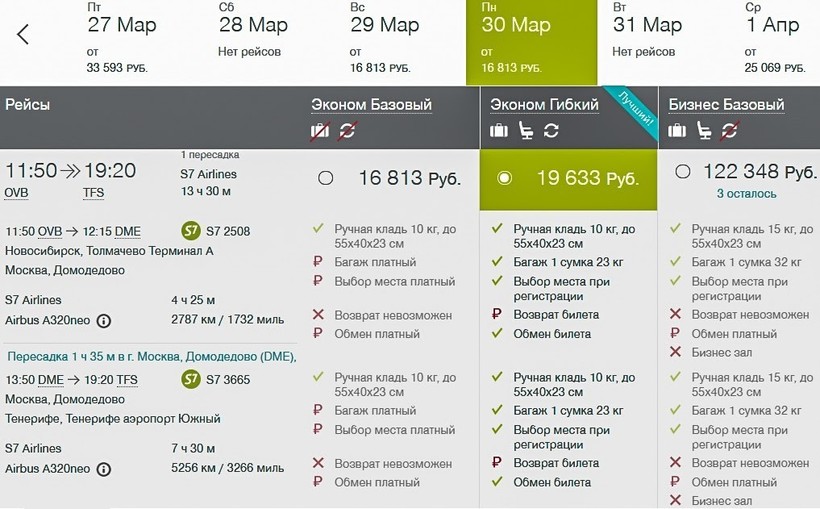Choose the 122 348 Руб. business fare
Viewport: 820px width, 509px height.
(x=683, y=172)
